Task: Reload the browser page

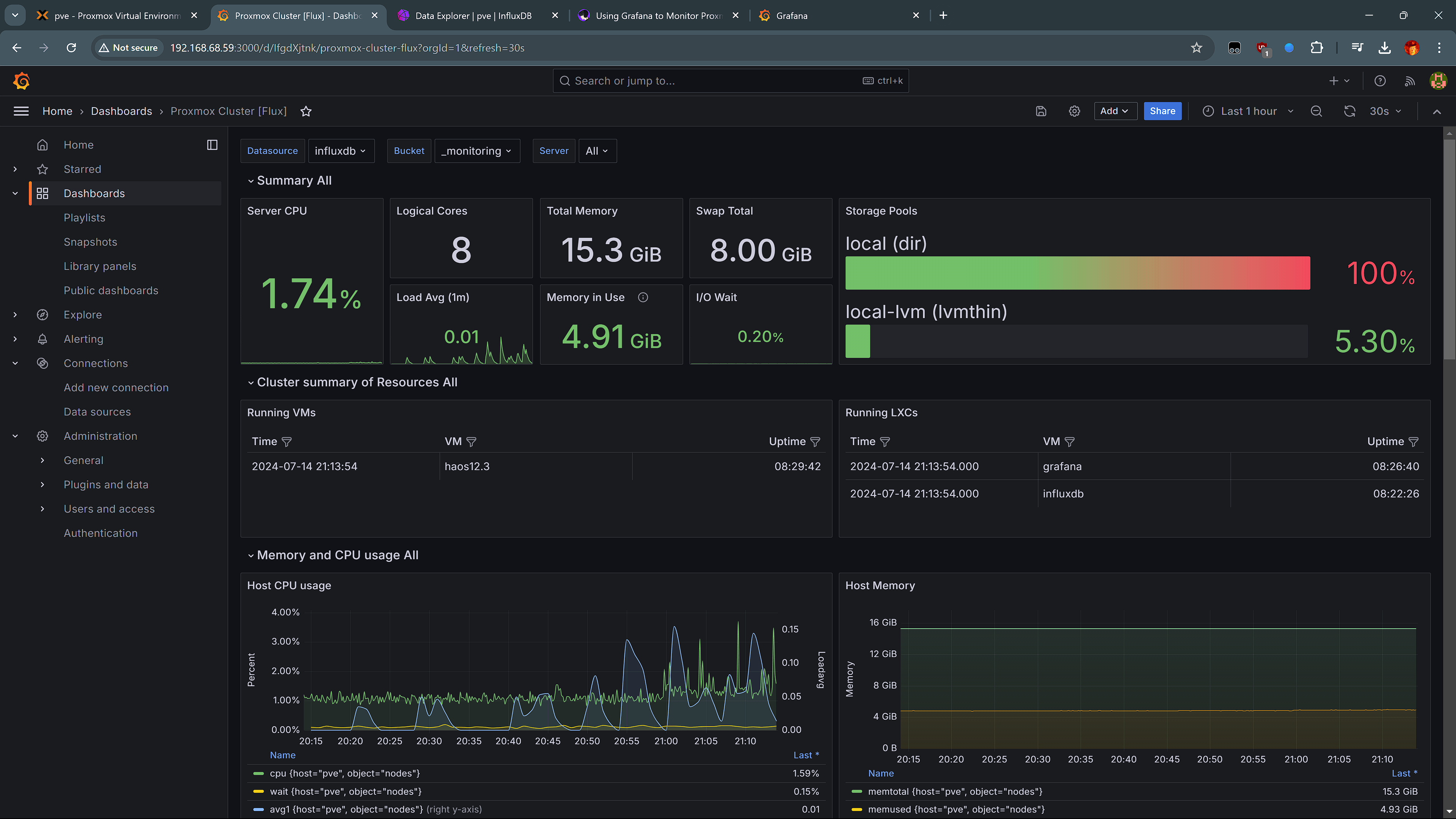Action: (x=71, y=48)
